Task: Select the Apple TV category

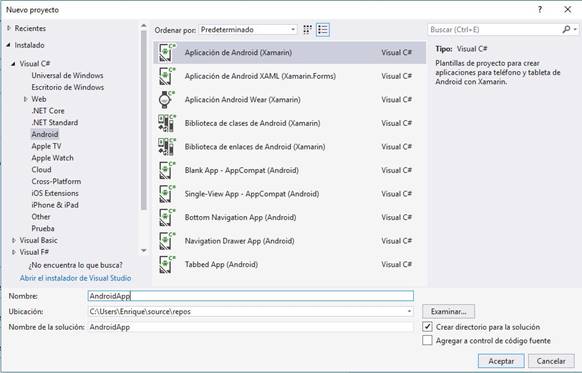Action: click(x=46, y=146)
